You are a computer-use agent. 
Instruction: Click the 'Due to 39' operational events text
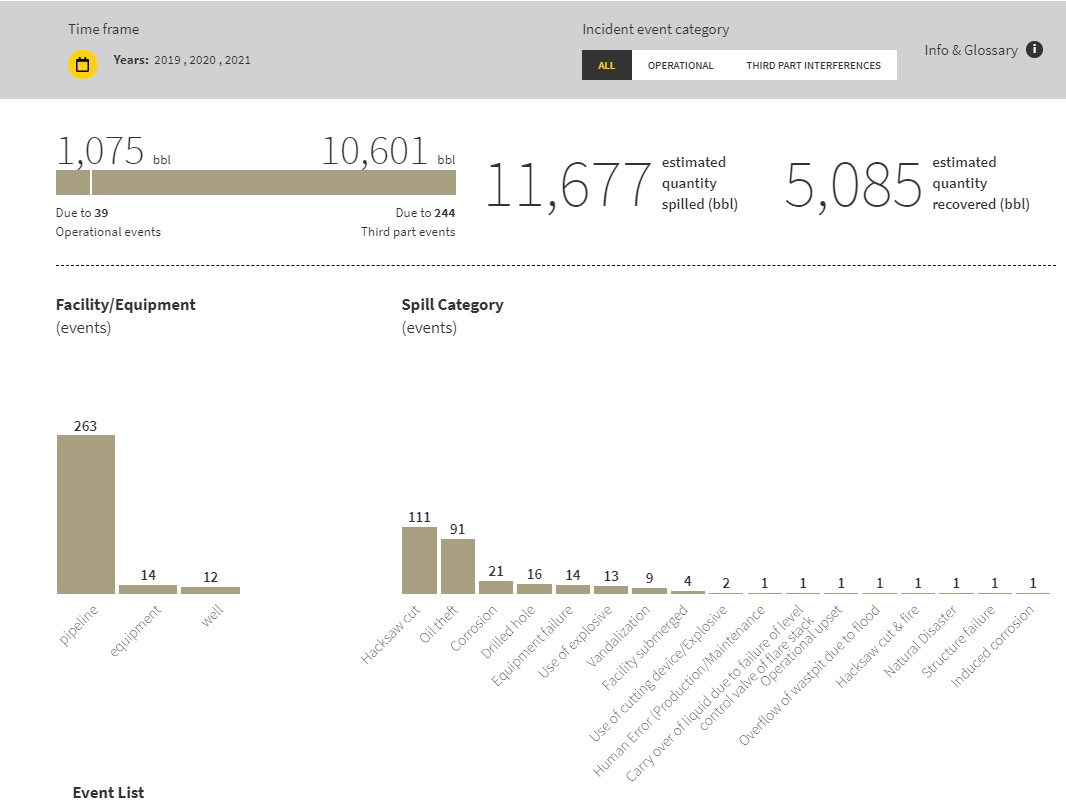[x=82, y=213]
